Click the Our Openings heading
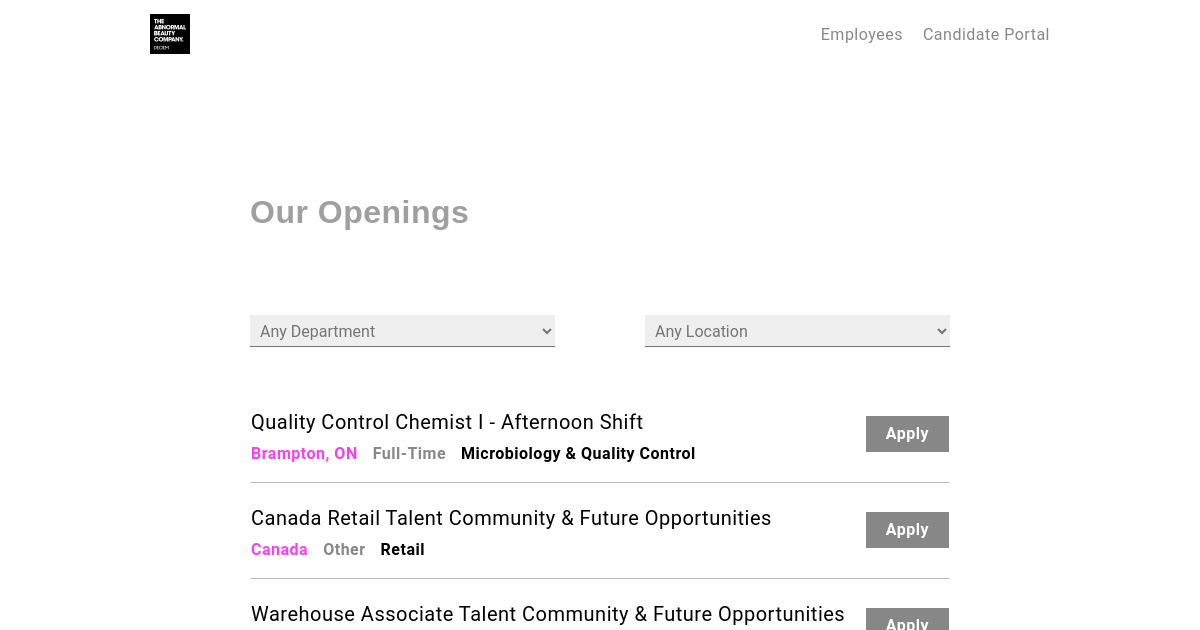The width and height of the screenshot is (1200, 630). (359, 212)
